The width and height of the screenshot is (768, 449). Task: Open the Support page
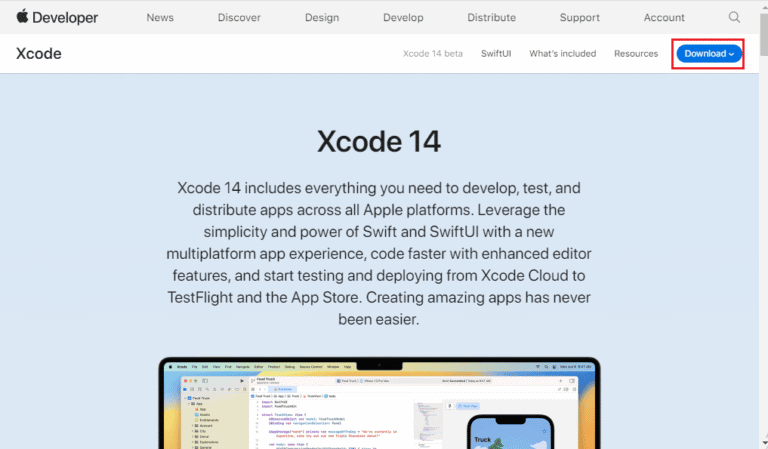(x=580, y=17)
